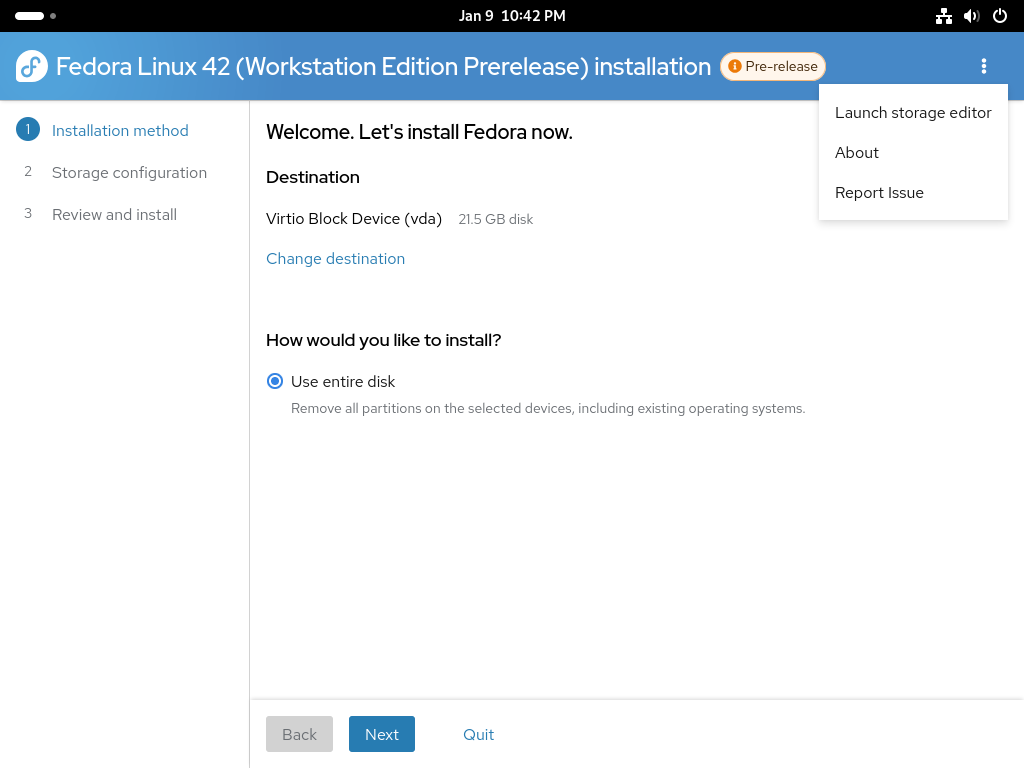This screenshot has height=768, width=1024.
Task: Click the Destination heading
Action: coord(313,177)
